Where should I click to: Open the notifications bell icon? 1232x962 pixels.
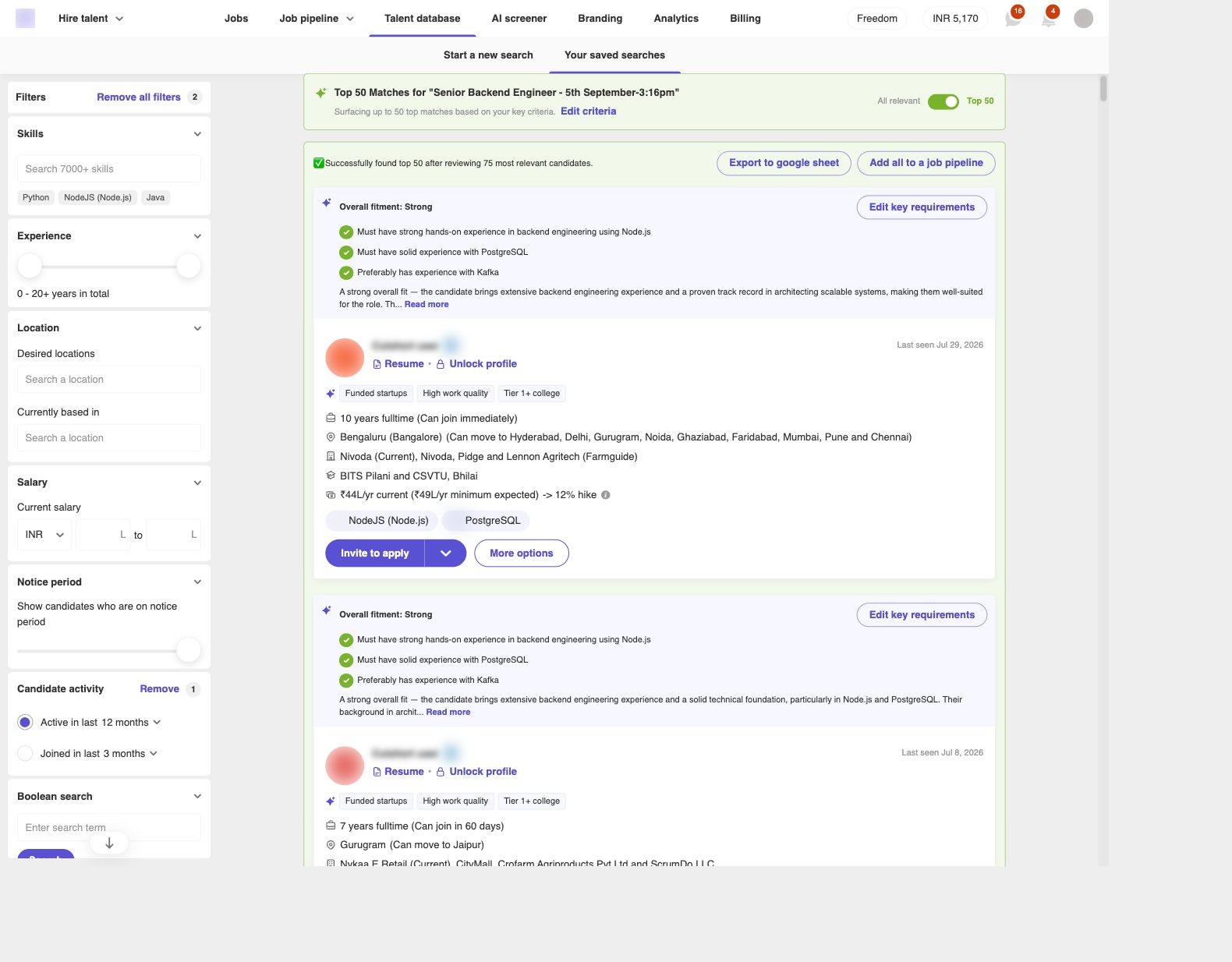click(1049, 19)
